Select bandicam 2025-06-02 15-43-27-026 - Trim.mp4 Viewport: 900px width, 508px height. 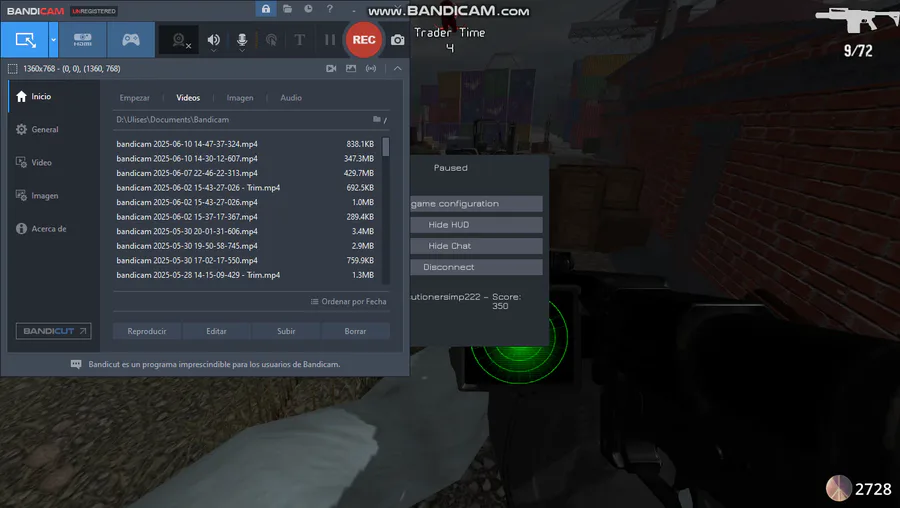(247, 188)
